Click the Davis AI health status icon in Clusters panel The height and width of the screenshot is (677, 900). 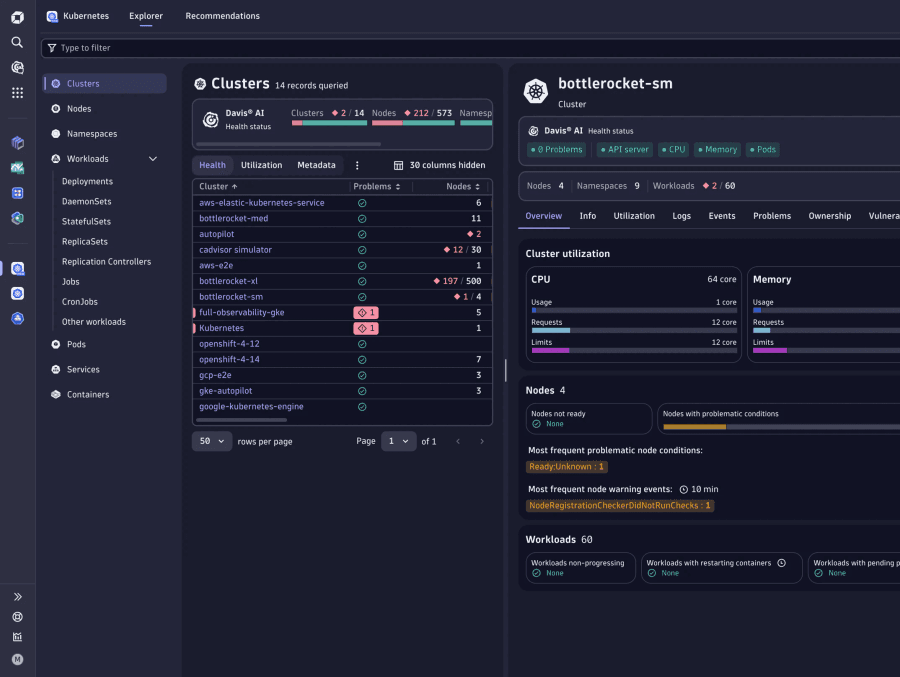pos(211,119)
